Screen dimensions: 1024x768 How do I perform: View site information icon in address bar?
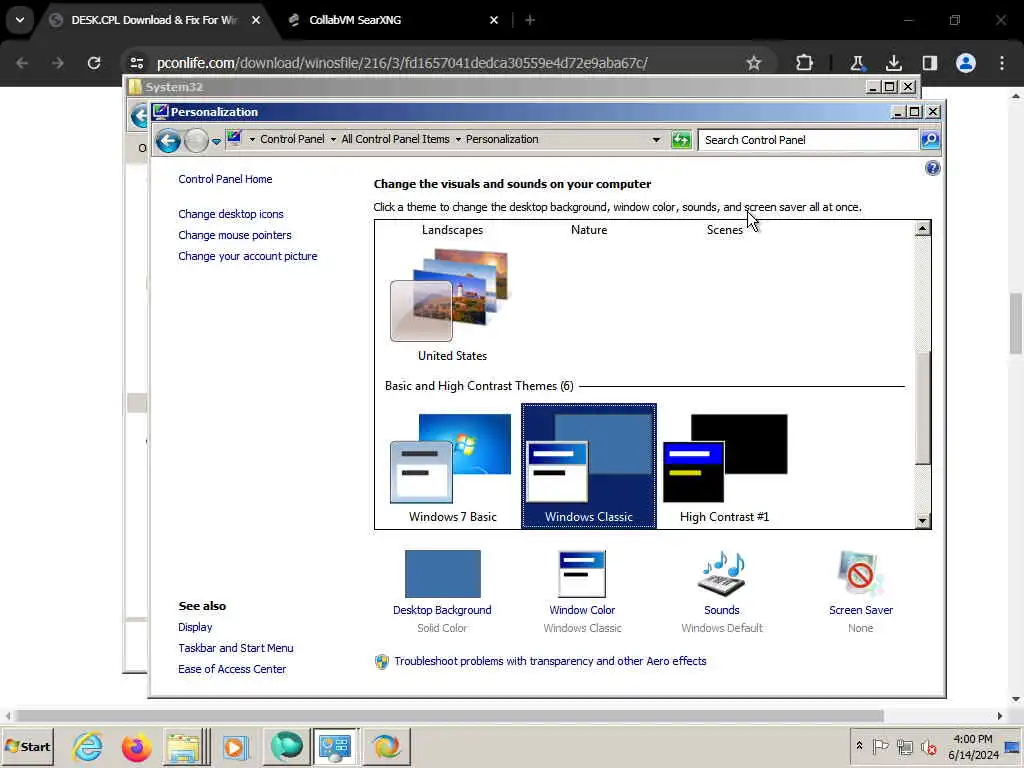pyautogui.click(x=136, y=63)
